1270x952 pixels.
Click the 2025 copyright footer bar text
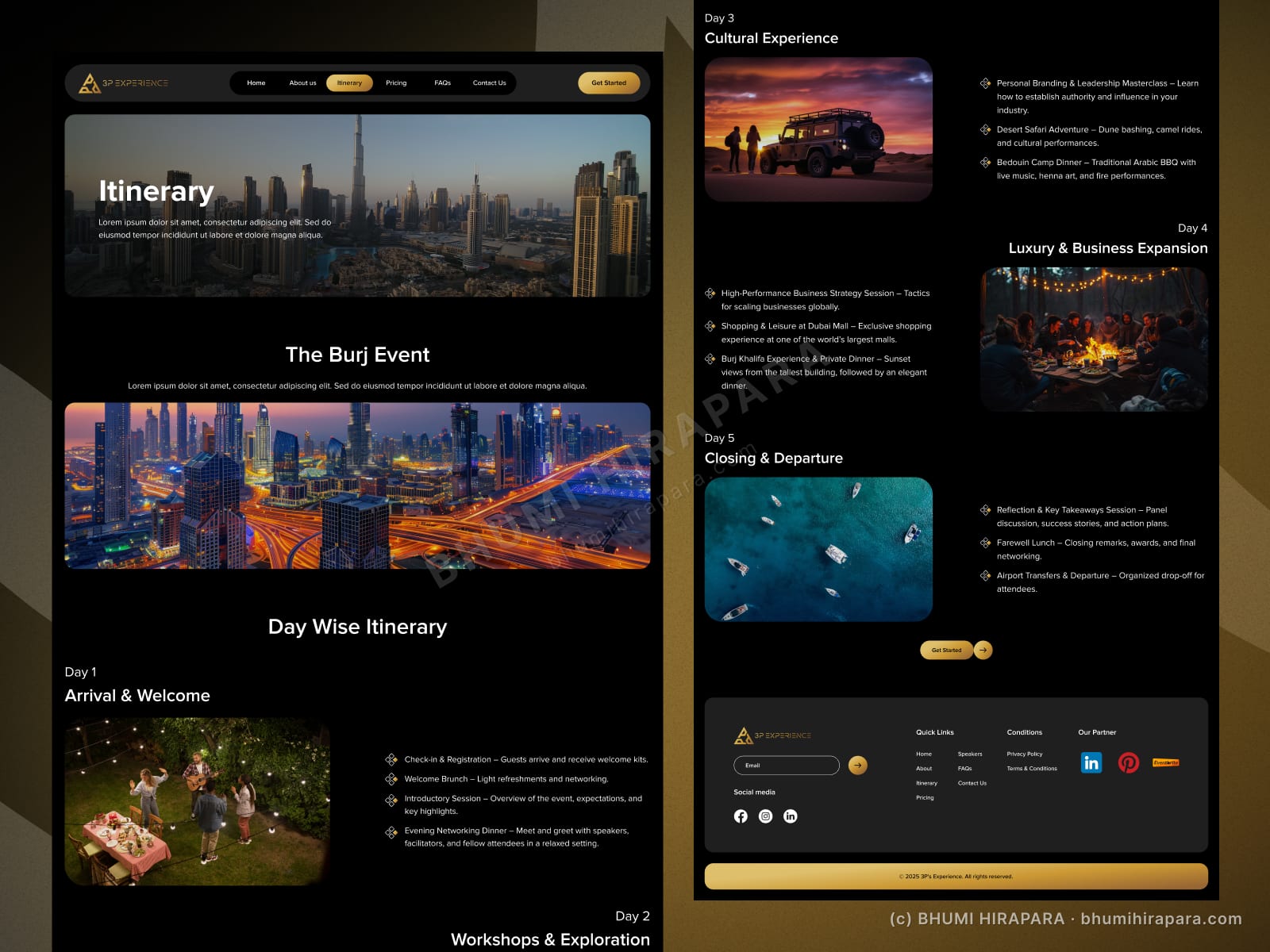point(956,877)
